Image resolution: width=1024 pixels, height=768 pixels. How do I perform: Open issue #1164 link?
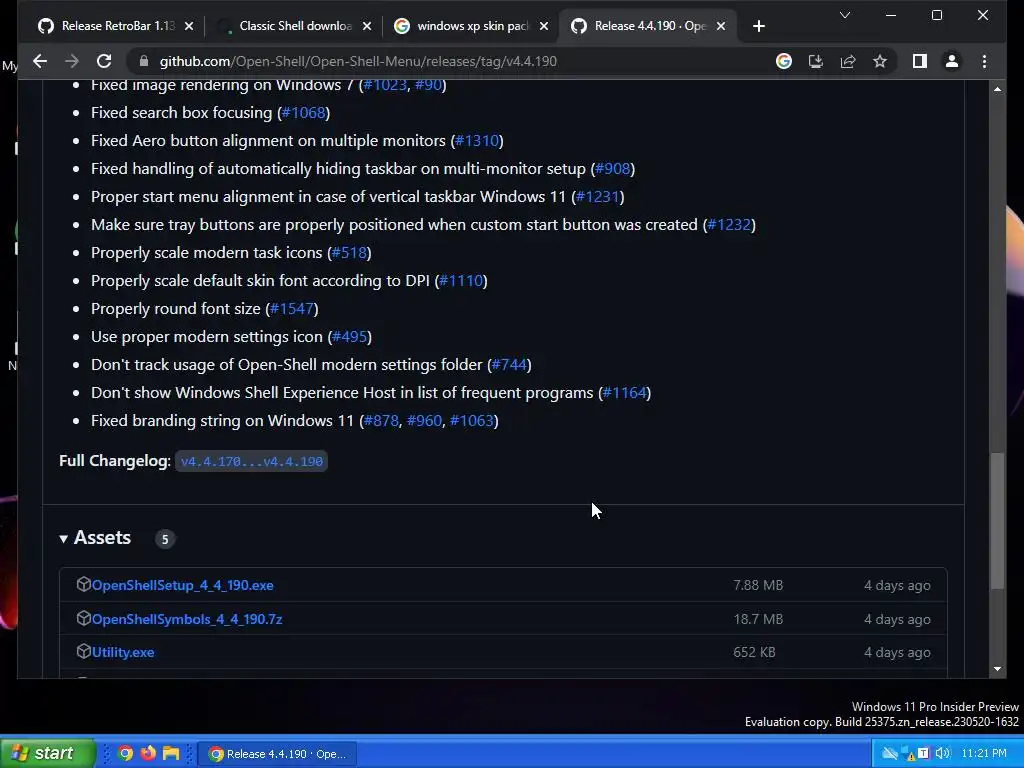(x=624, y=393)
